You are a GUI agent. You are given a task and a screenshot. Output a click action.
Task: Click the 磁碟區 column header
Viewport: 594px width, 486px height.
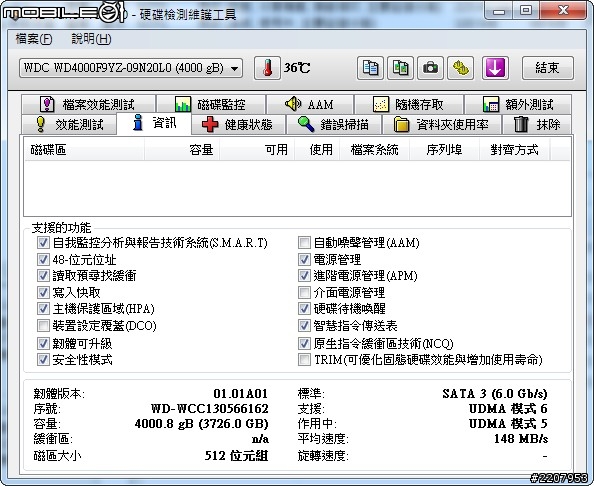(x=84, y=150)
